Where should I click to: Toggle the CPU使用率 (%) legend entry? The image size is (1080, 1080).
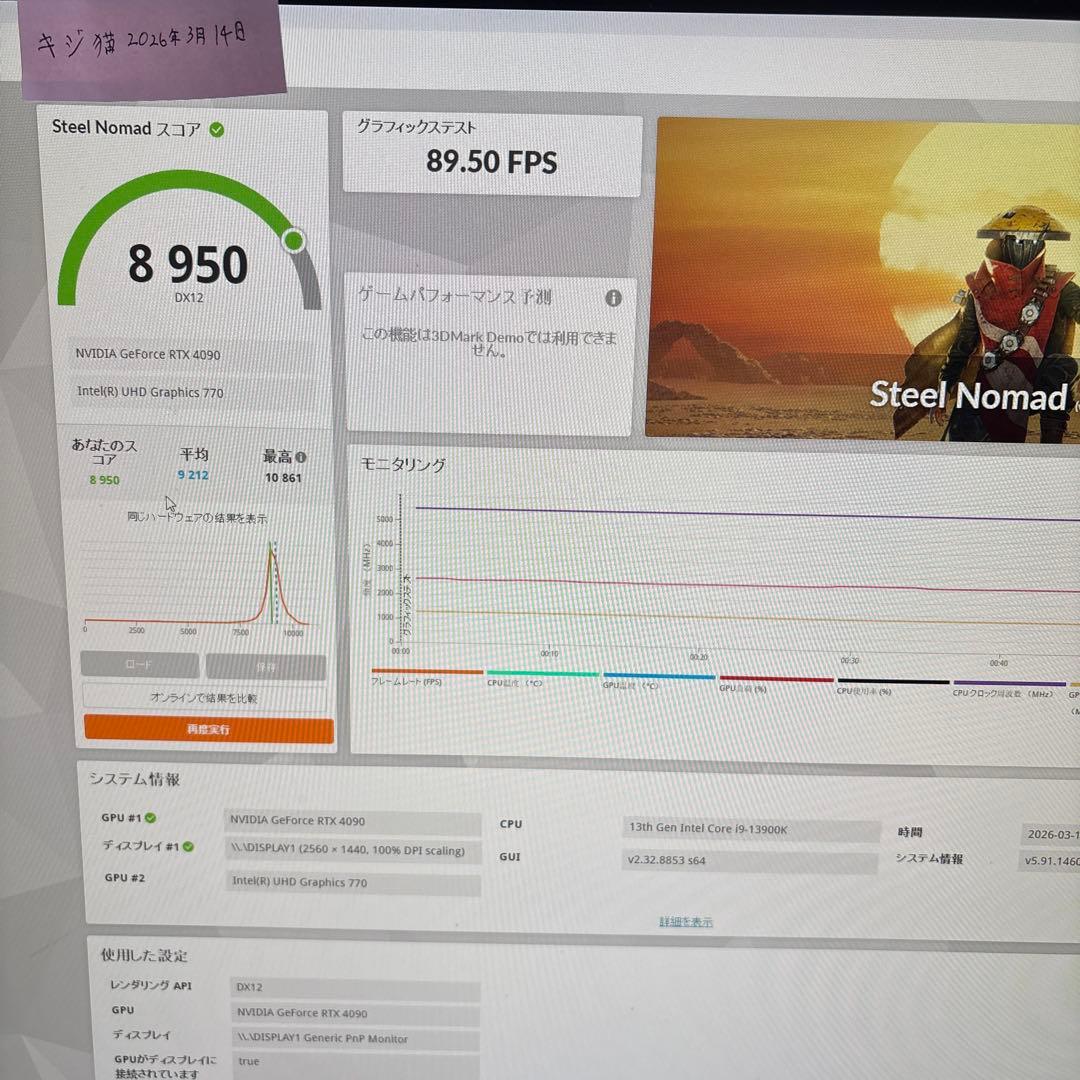point(893,686)
